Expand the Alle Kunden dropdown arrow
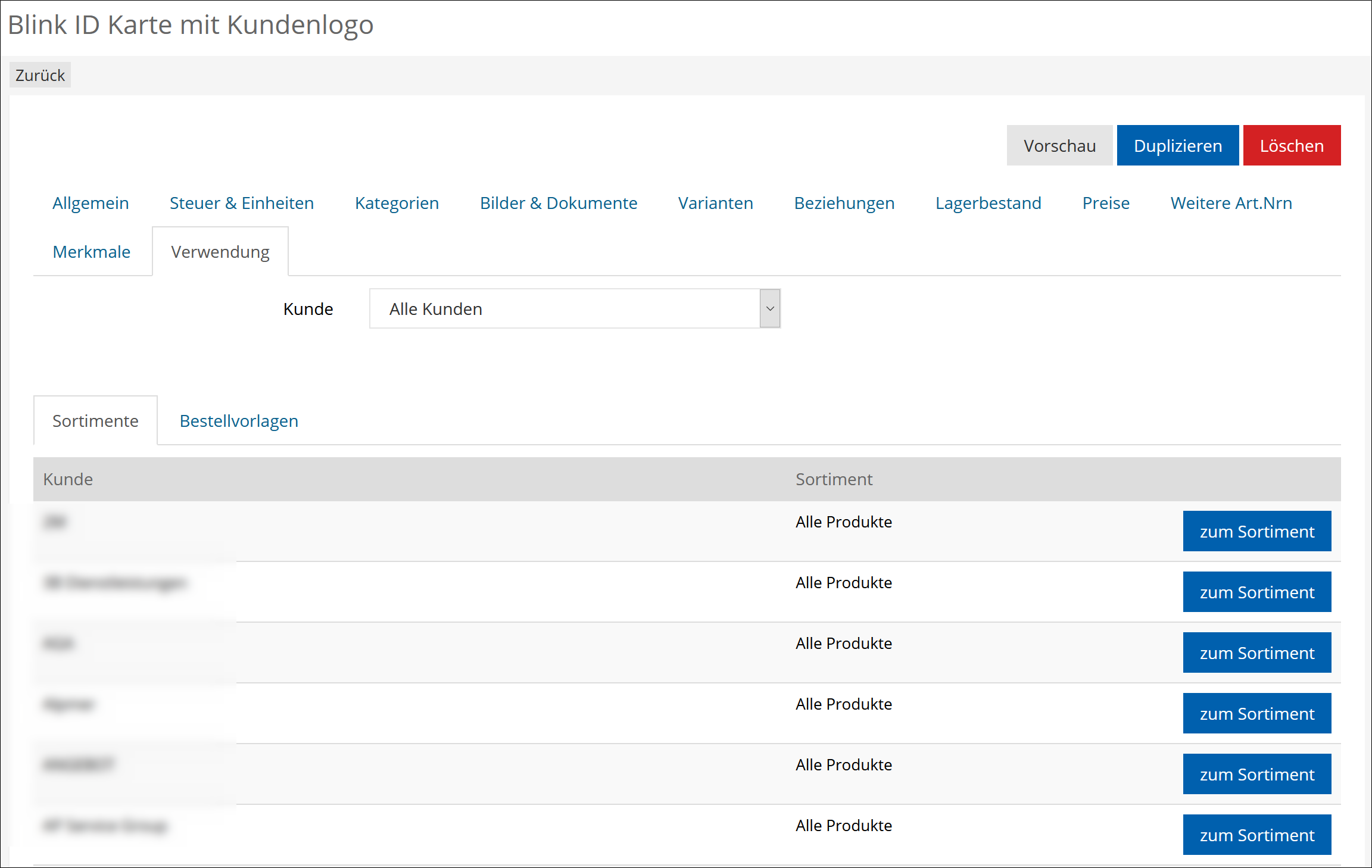This screenshot has height=868, width=1372. 769,309
